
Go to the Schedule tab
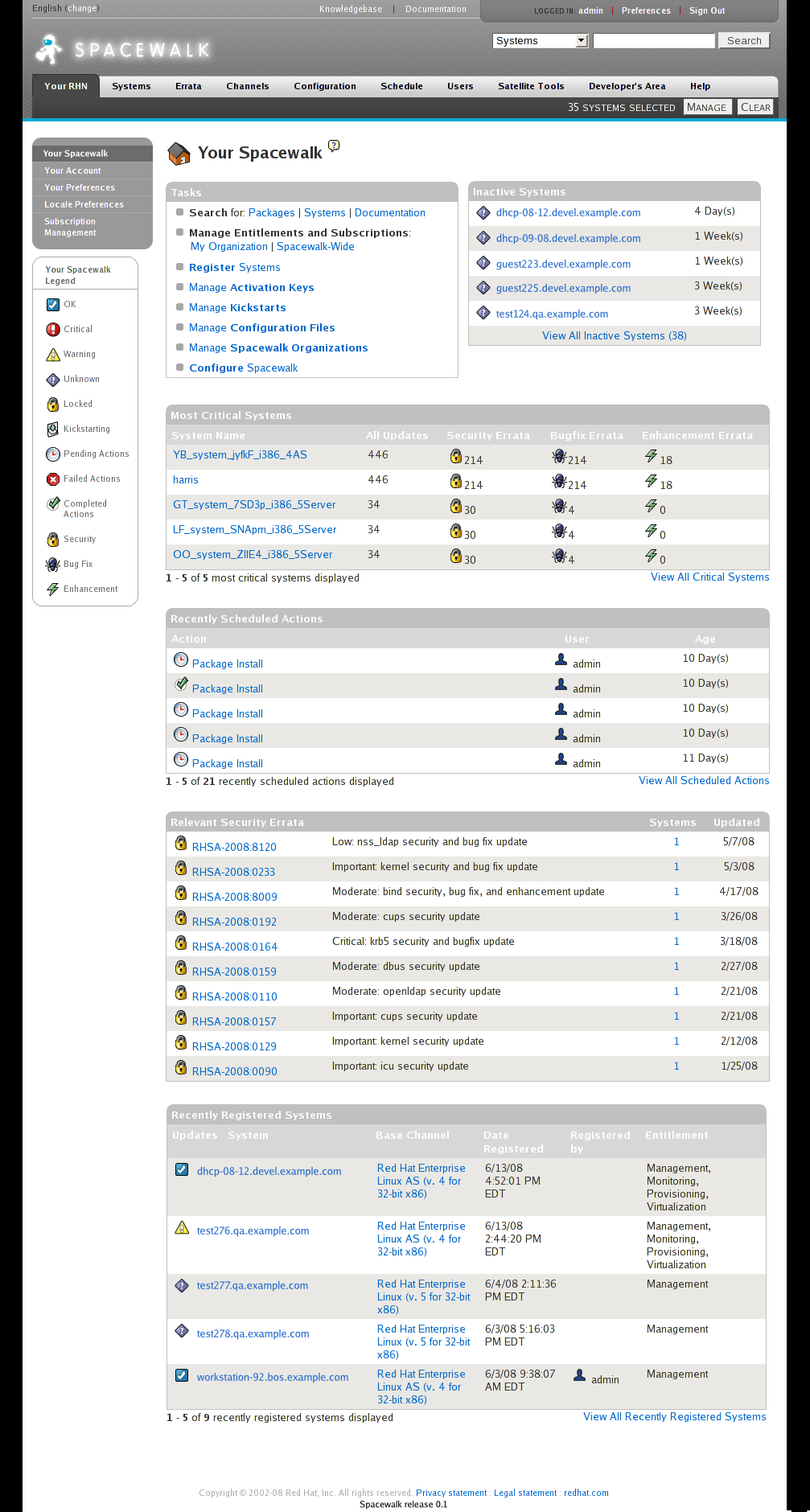coord(401,86)
